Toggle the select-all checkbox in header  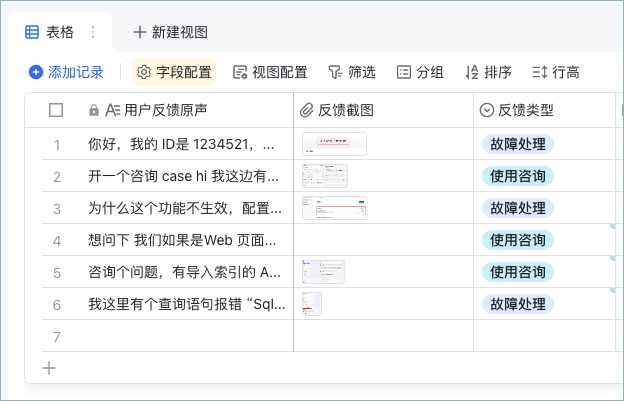[x=56, y=110]
